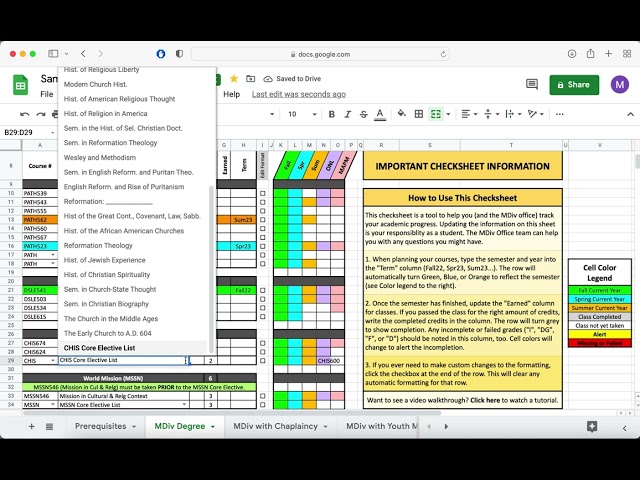
Task: Apply strikethrough formatting
Action: [x=363, y=114]
